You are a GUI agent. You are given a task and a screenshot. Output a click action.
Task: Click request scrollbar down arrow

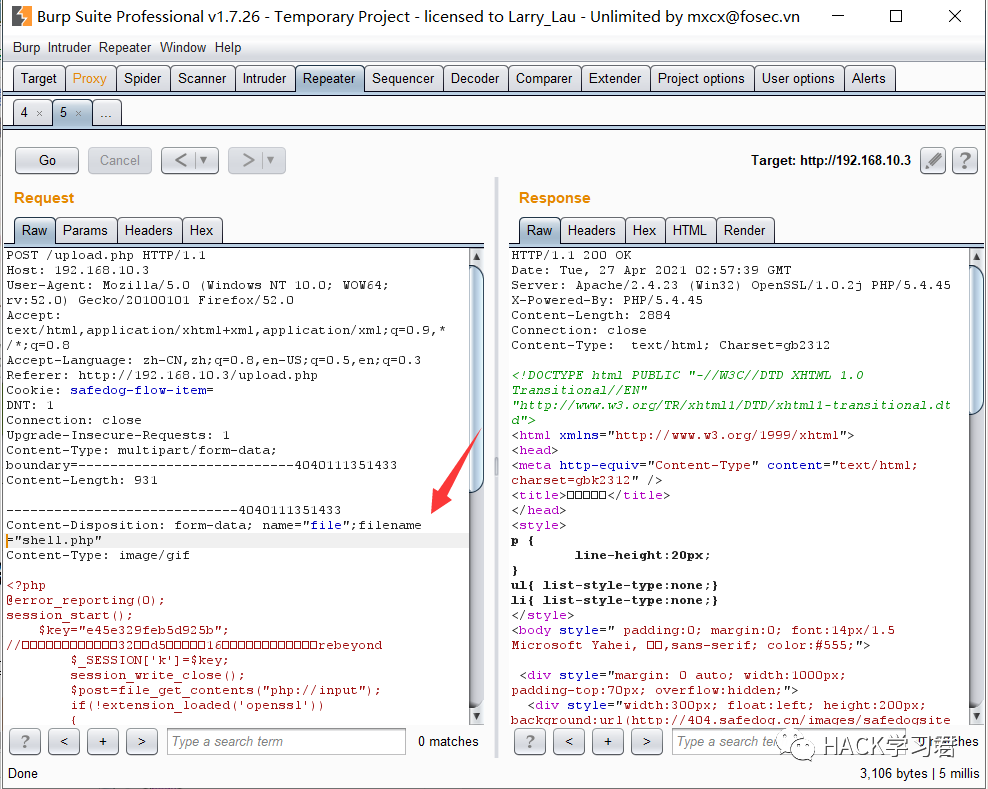(x=477, y=716)
